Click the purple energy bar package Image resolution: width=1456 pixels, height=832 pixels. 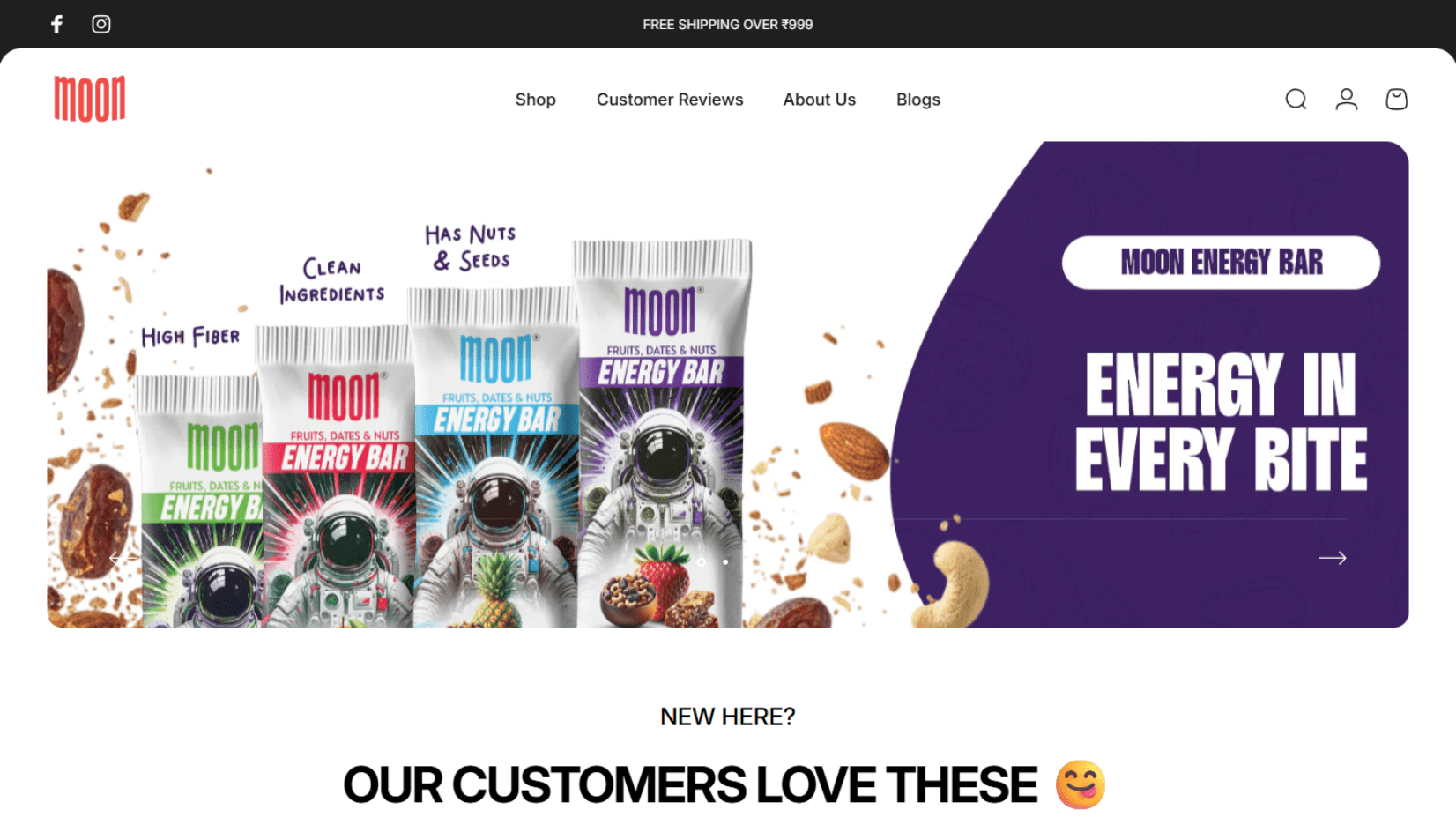coord(662,433)
